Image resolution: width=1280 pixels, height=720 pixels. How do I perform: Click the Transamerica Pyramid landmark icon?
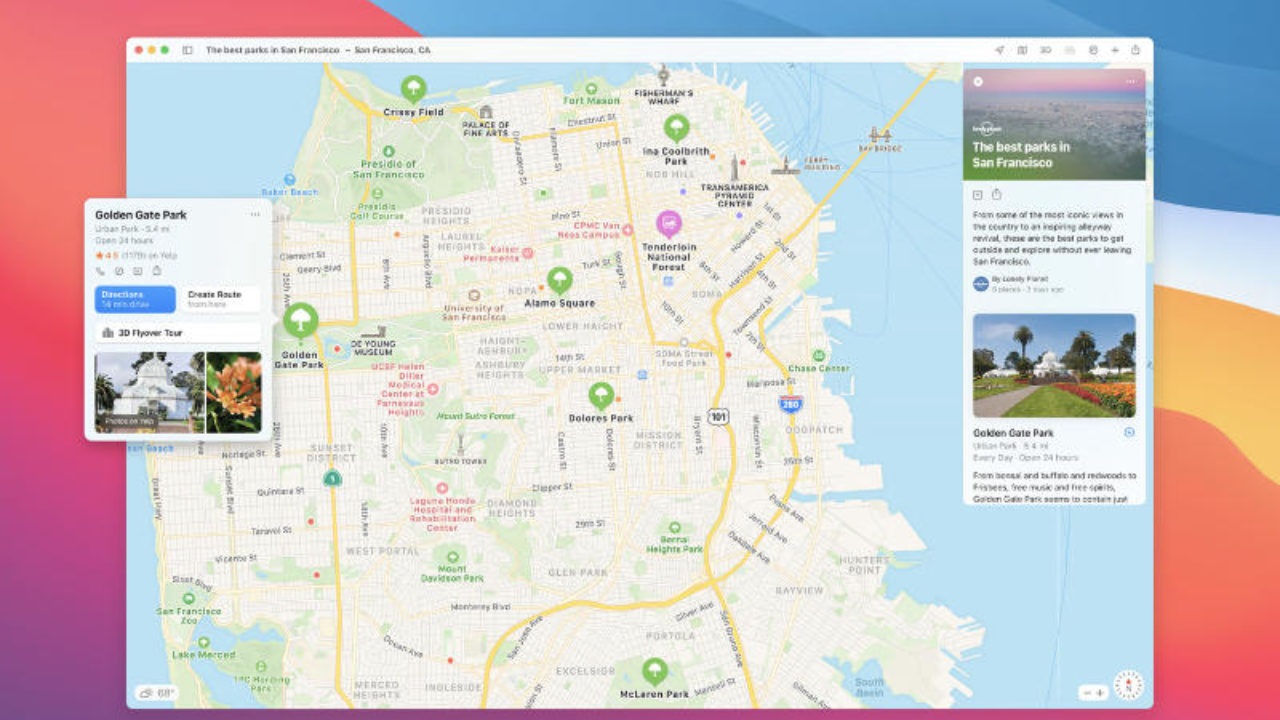(x=734, y=166)
